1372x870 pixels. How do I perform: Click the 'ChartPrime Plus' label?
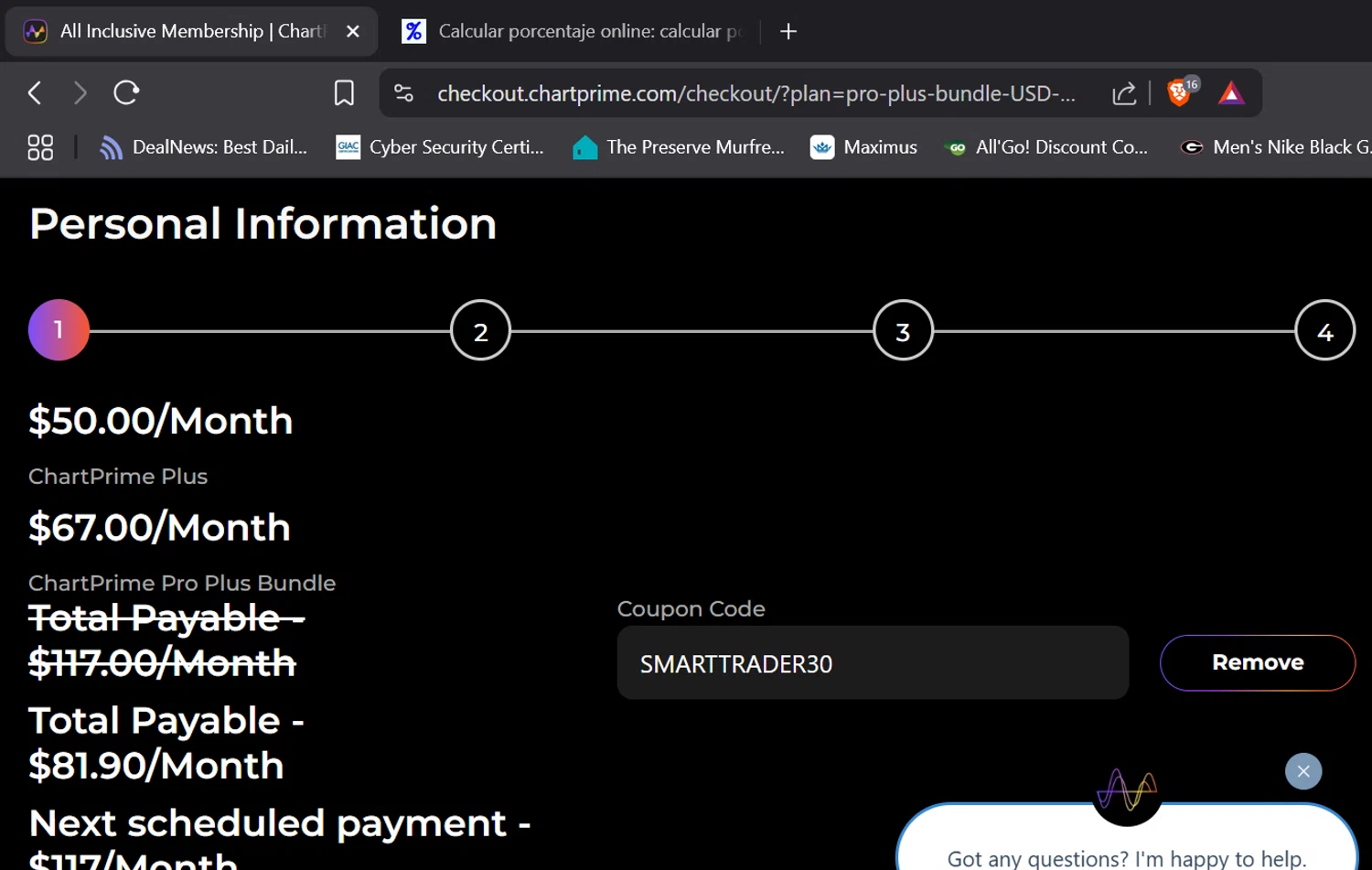(x=118, y=477)
